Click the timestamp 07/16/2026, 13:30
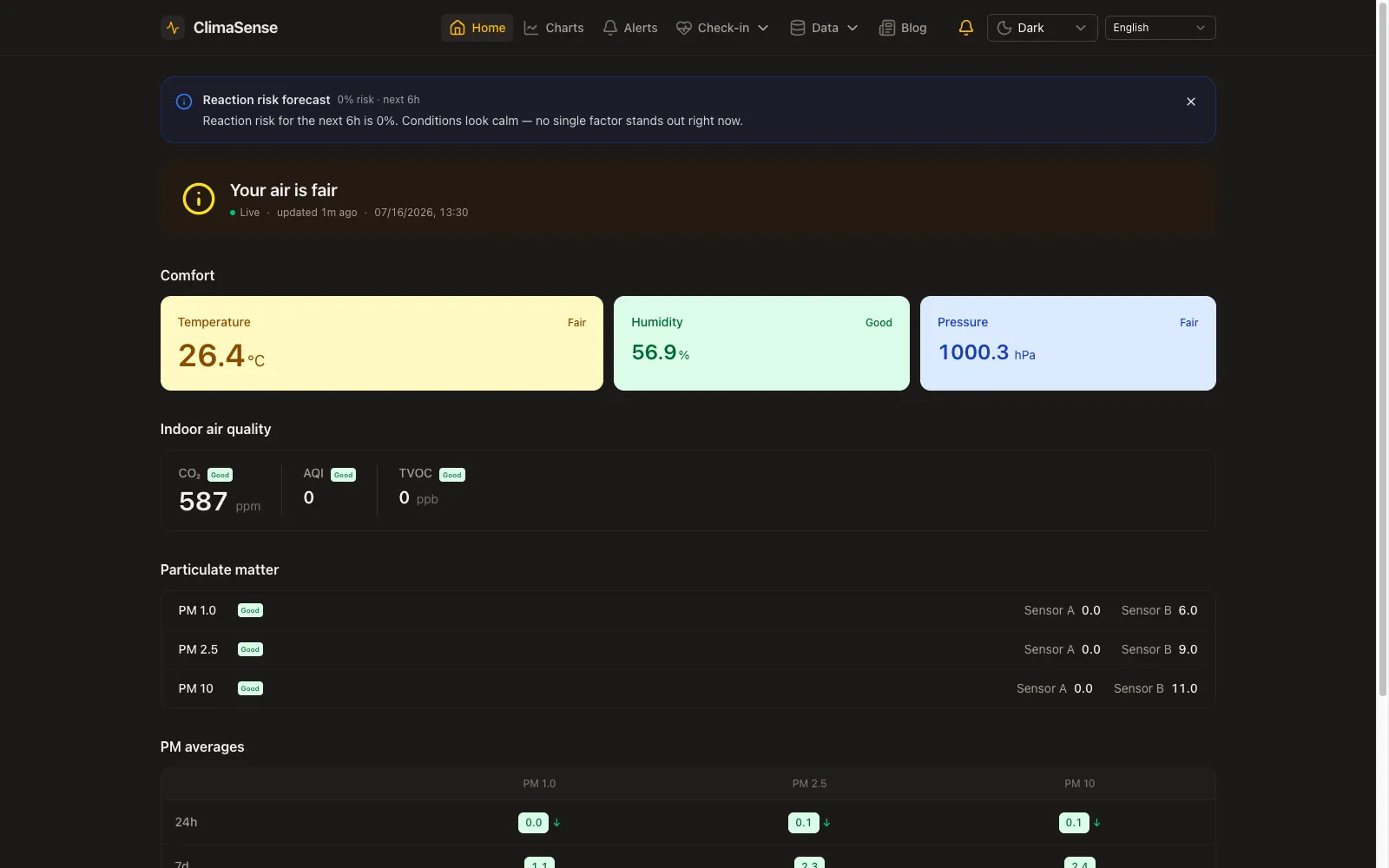The height and width of the screenshot is (868, 1389). coord(421,213)
